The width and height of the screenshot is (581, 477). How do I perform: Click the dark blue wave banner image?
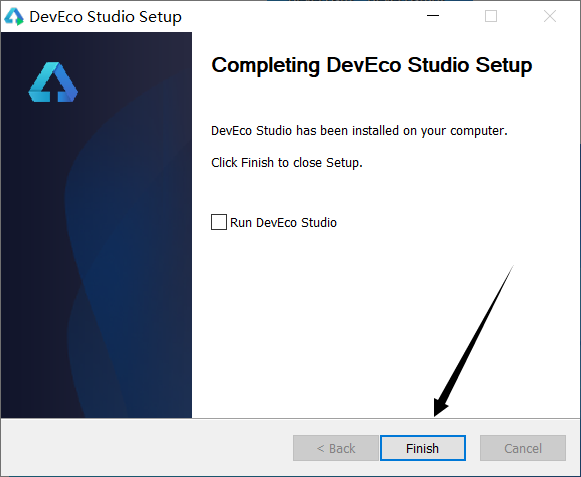[x=96, y=225]
